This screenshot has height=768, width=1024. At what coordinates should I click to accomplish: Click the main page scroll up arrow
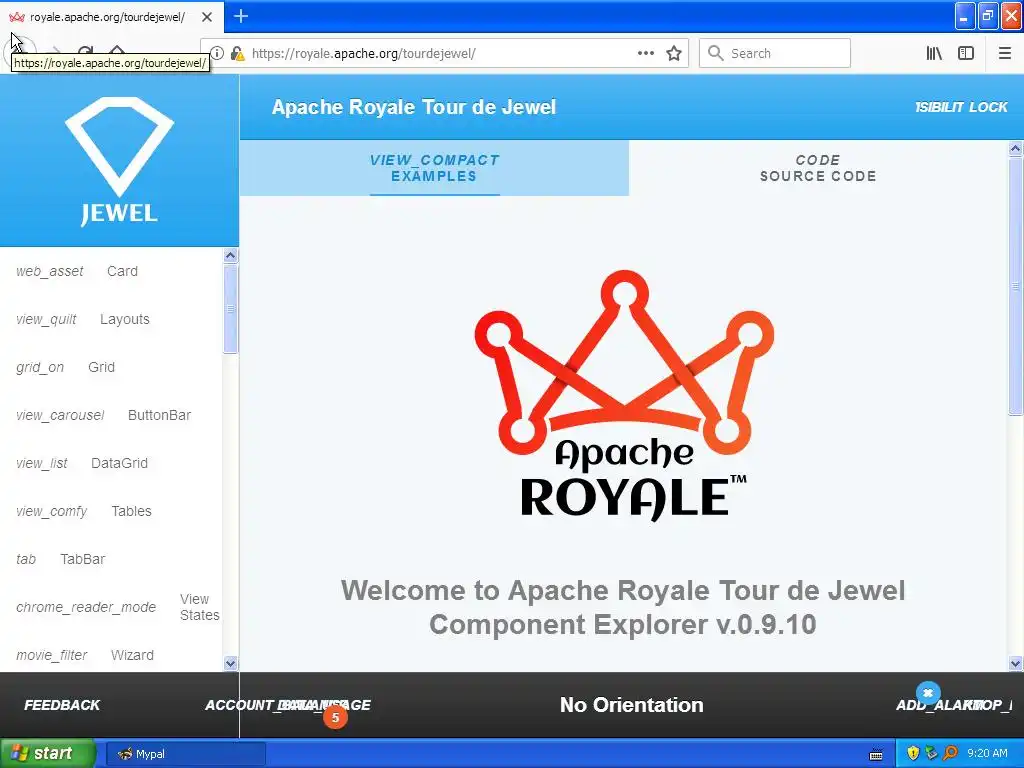point(1016,148)
